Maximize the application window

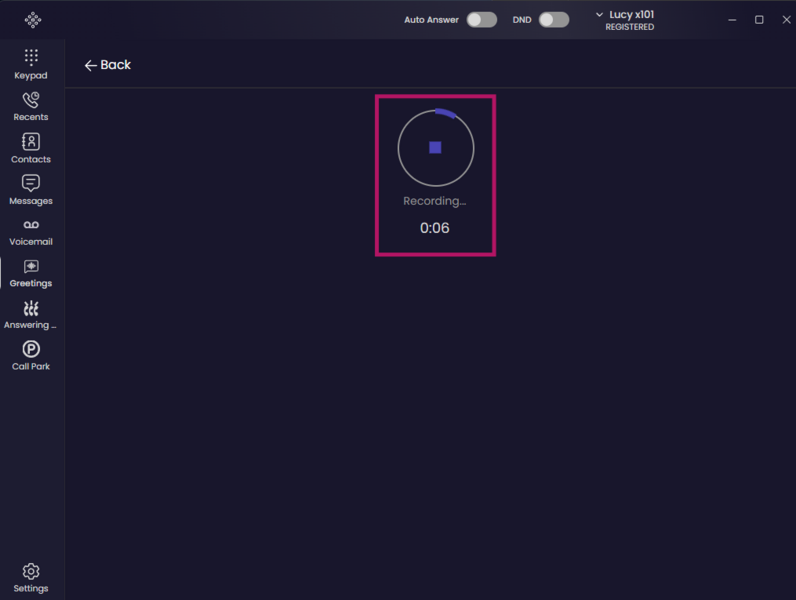click(x=759, y=20)
